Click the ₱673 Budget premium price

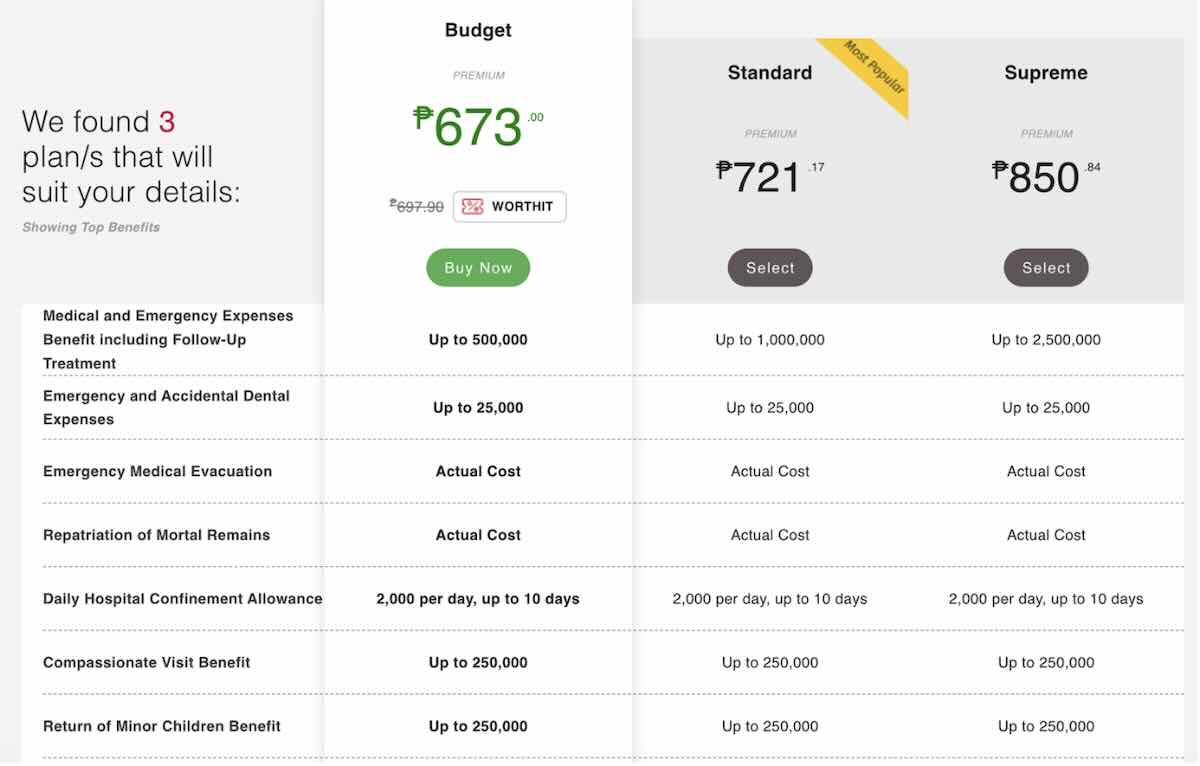click(478, 127)
